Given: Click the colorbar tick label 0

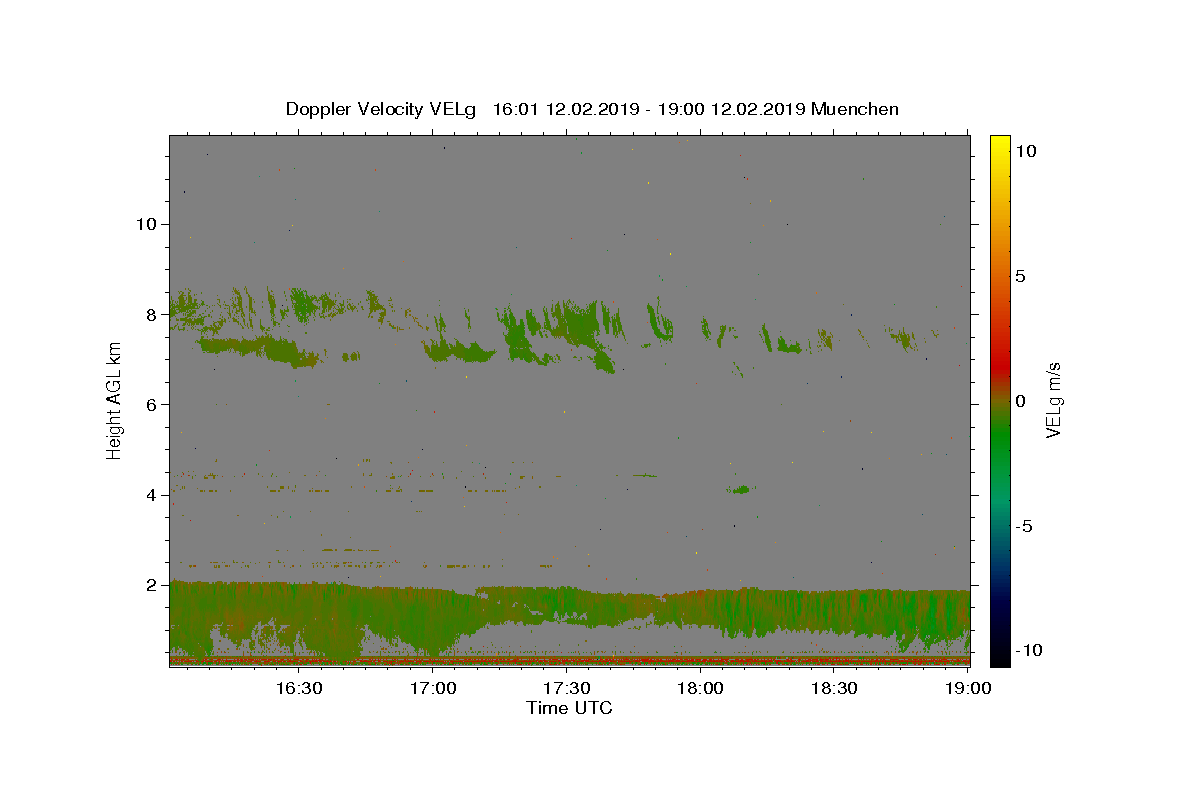Looking at the screenshot, I should 1020,400.
